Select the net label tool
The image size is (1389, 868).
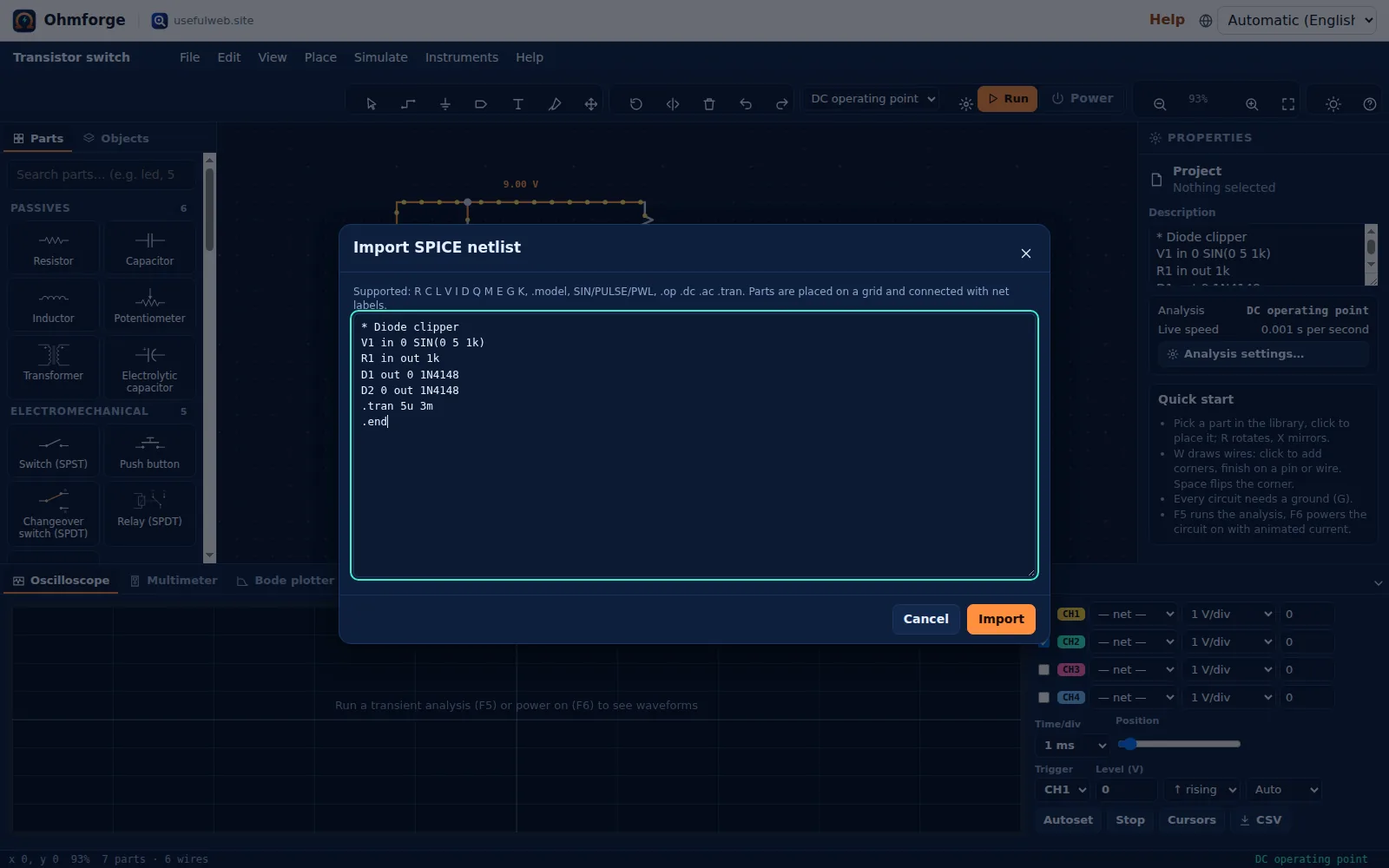[481, 104]
